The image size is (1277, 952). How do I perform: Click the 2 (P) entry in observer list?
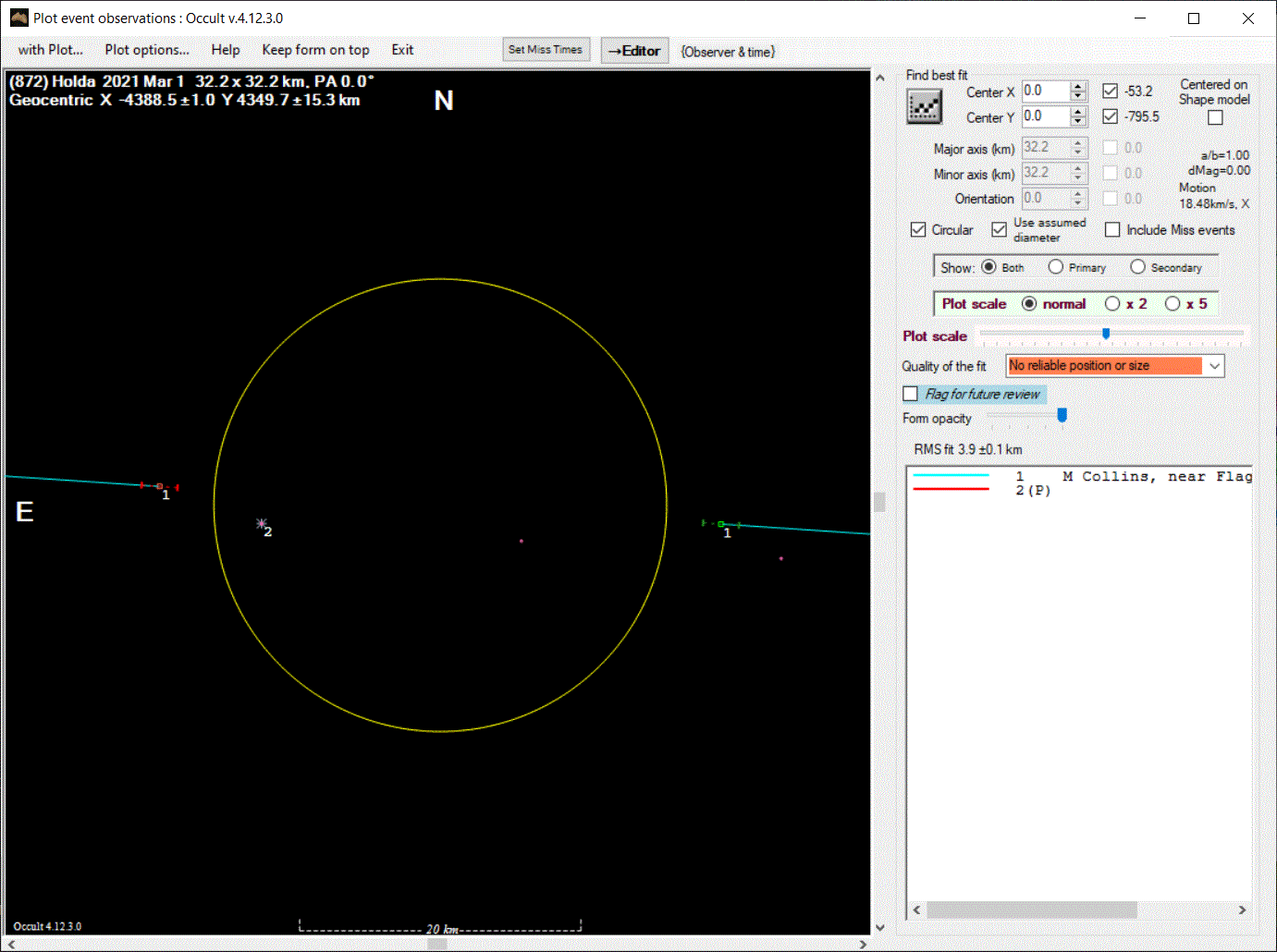tap(1033, 491)
